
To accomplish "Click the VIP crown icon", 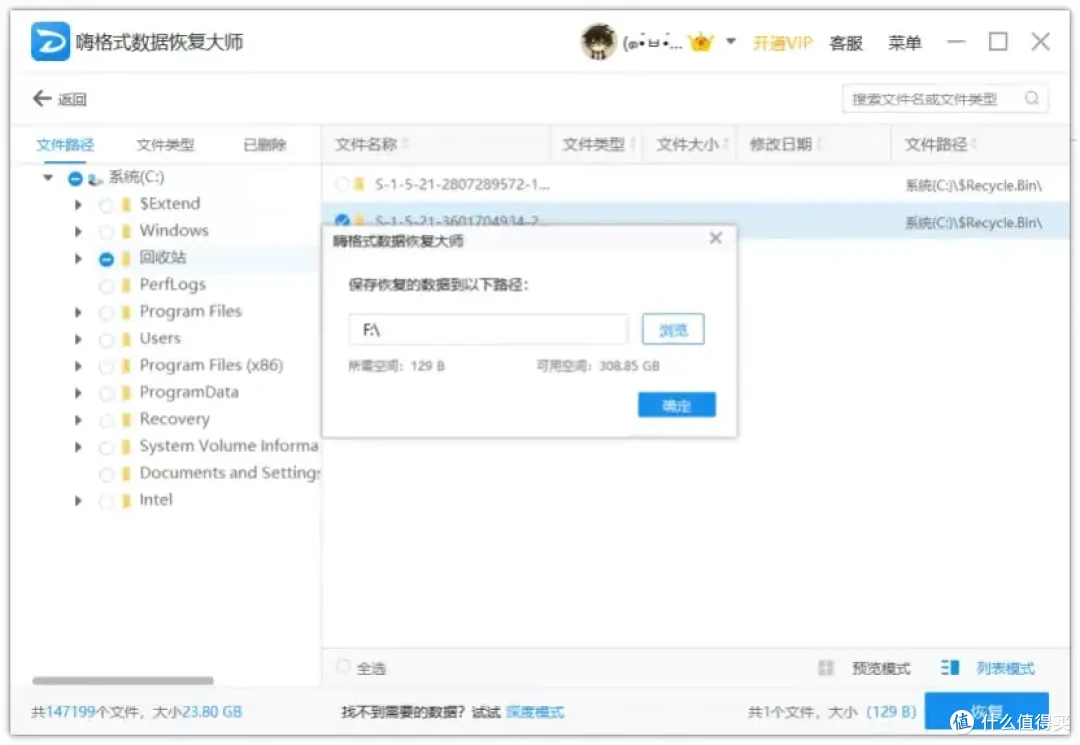I will [700, 43].
